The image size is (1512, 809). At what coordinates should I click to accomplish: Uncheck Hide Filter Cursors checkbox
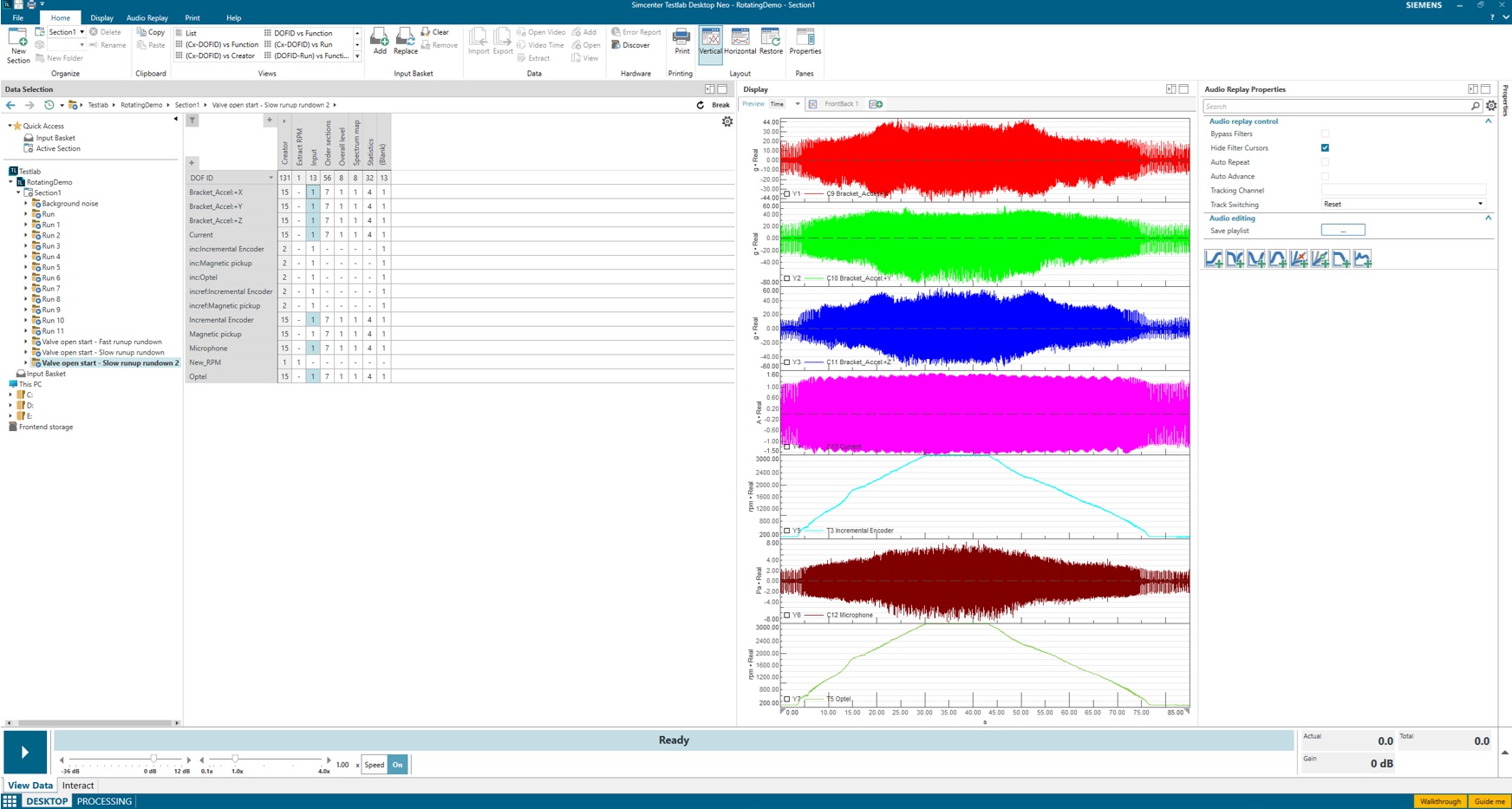pyautogui.click(x=1325, y=148)
